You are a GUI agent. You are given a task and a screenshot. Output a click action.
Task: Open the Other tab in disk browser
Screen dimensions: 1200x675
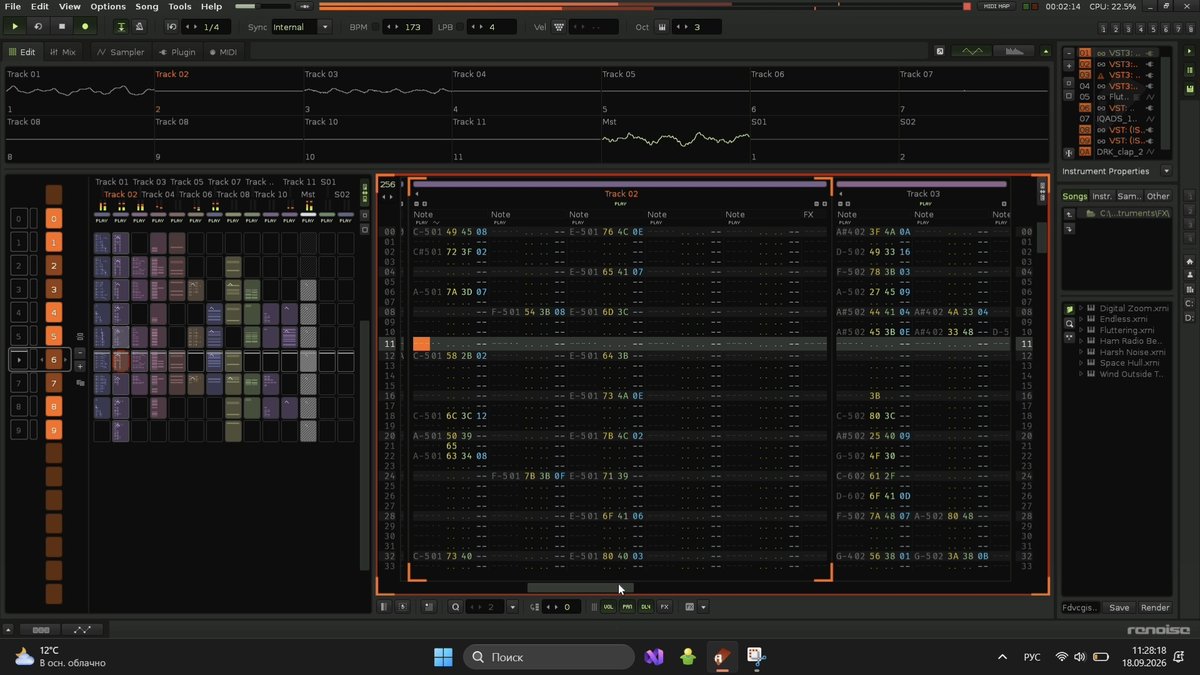(x=1158, y=196)
